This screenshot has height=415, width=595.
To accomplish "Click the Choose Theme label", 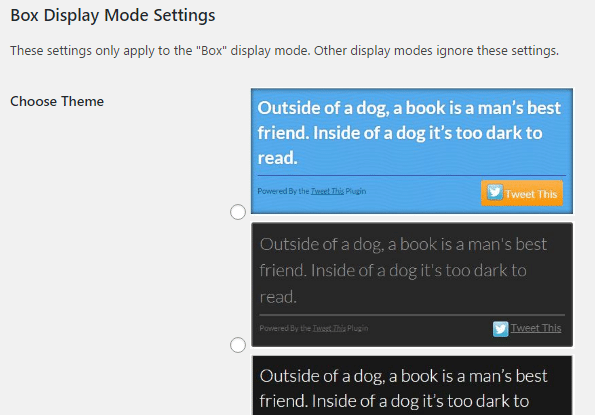I will click(57, 101).
